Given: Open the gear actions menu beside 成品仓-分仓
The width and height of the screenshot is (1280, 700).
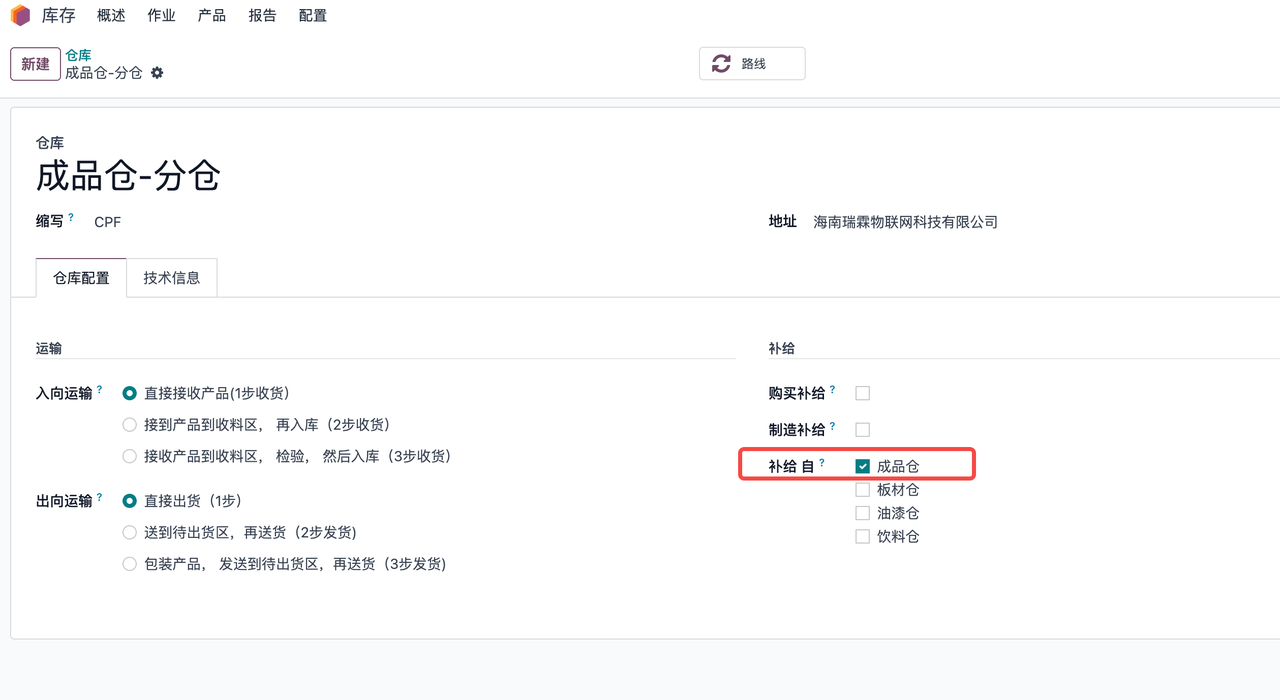Looking at the screenshot, I should [x=157, y=73].
